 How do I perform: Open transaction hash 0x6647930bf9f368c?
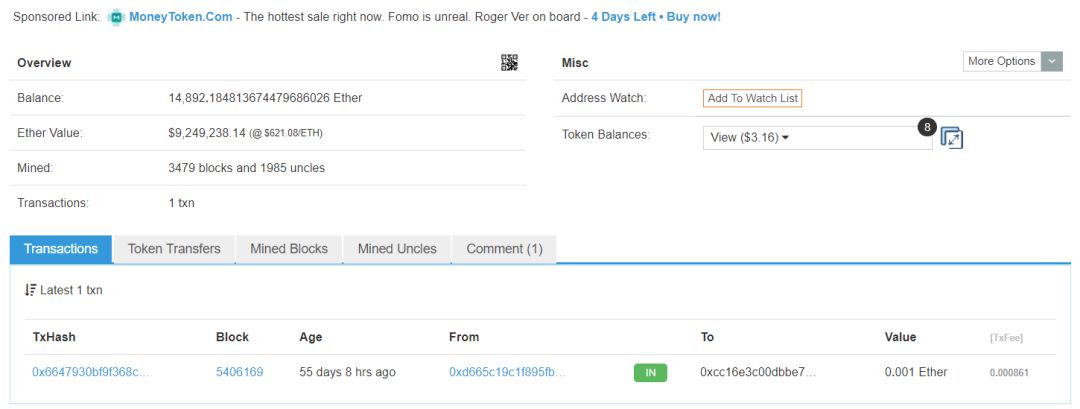(91, 372)
